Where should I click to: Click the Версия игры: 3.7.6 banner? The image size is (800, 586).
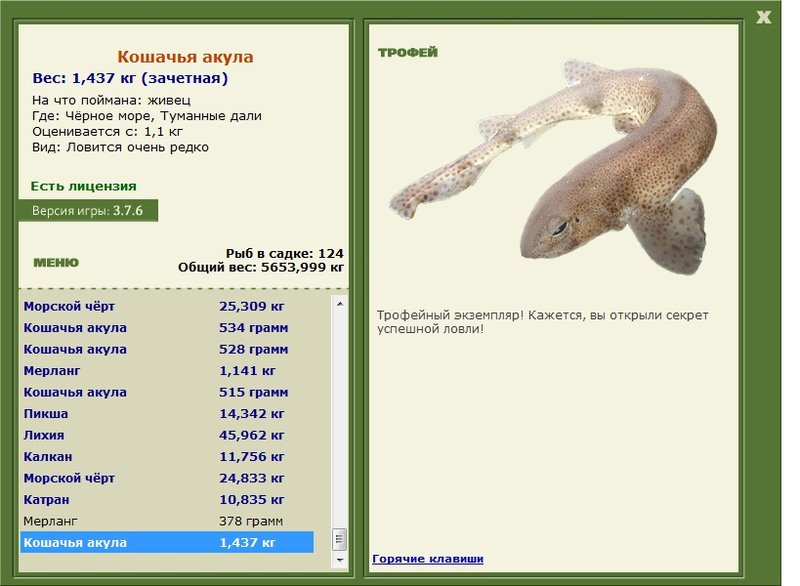click(x=88, y=211)
